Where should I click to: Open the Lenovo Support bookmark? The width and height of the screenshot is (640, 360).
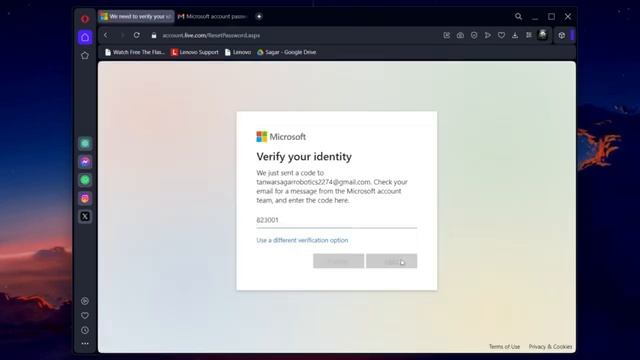195,52
